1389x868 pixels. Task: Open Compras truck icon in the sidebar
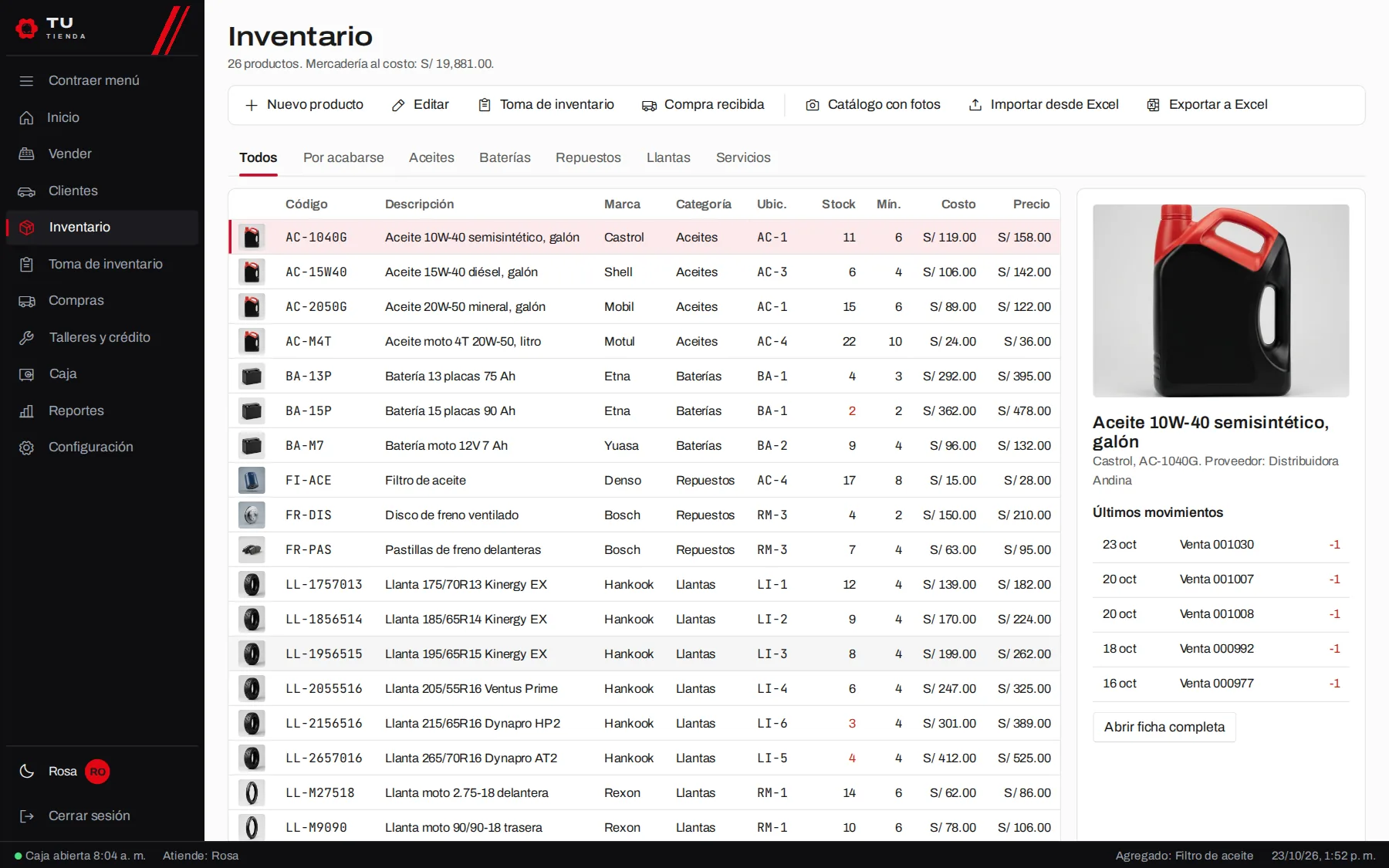click(x=26, y=301)
